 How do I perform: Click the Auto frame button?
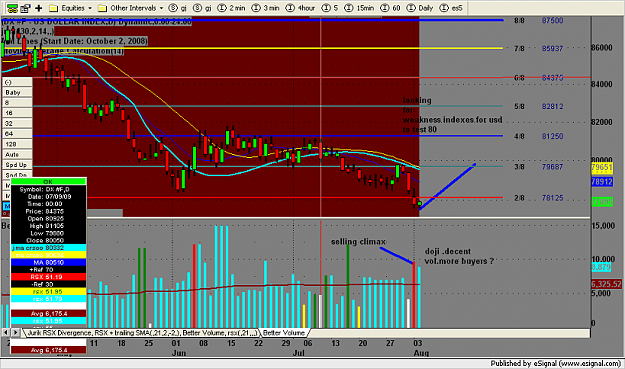[x=17, y=155]
